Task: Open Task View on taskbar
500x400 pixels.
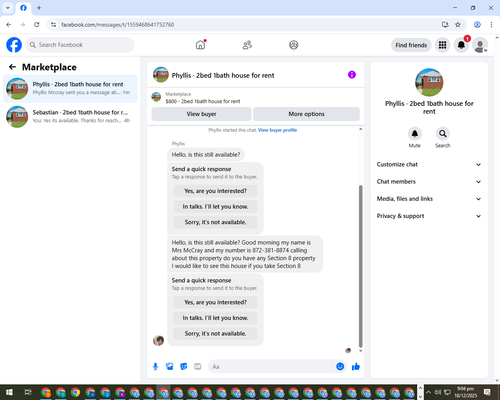Action: (28, 392)
